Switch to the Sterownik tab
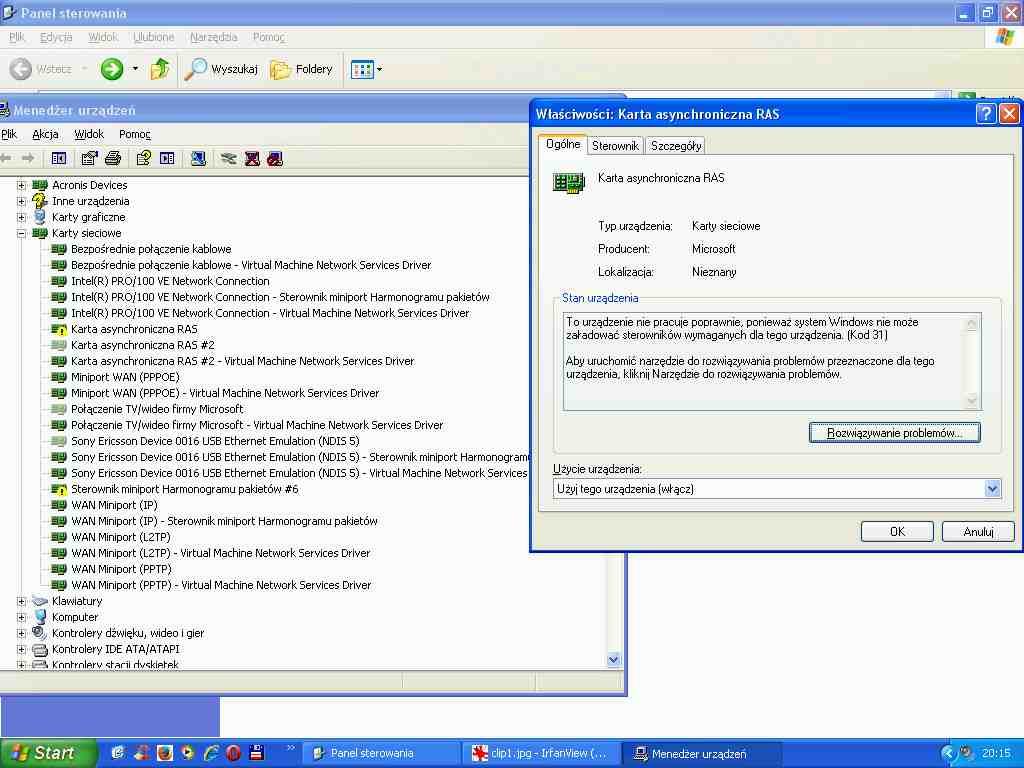 coord(615,146)
